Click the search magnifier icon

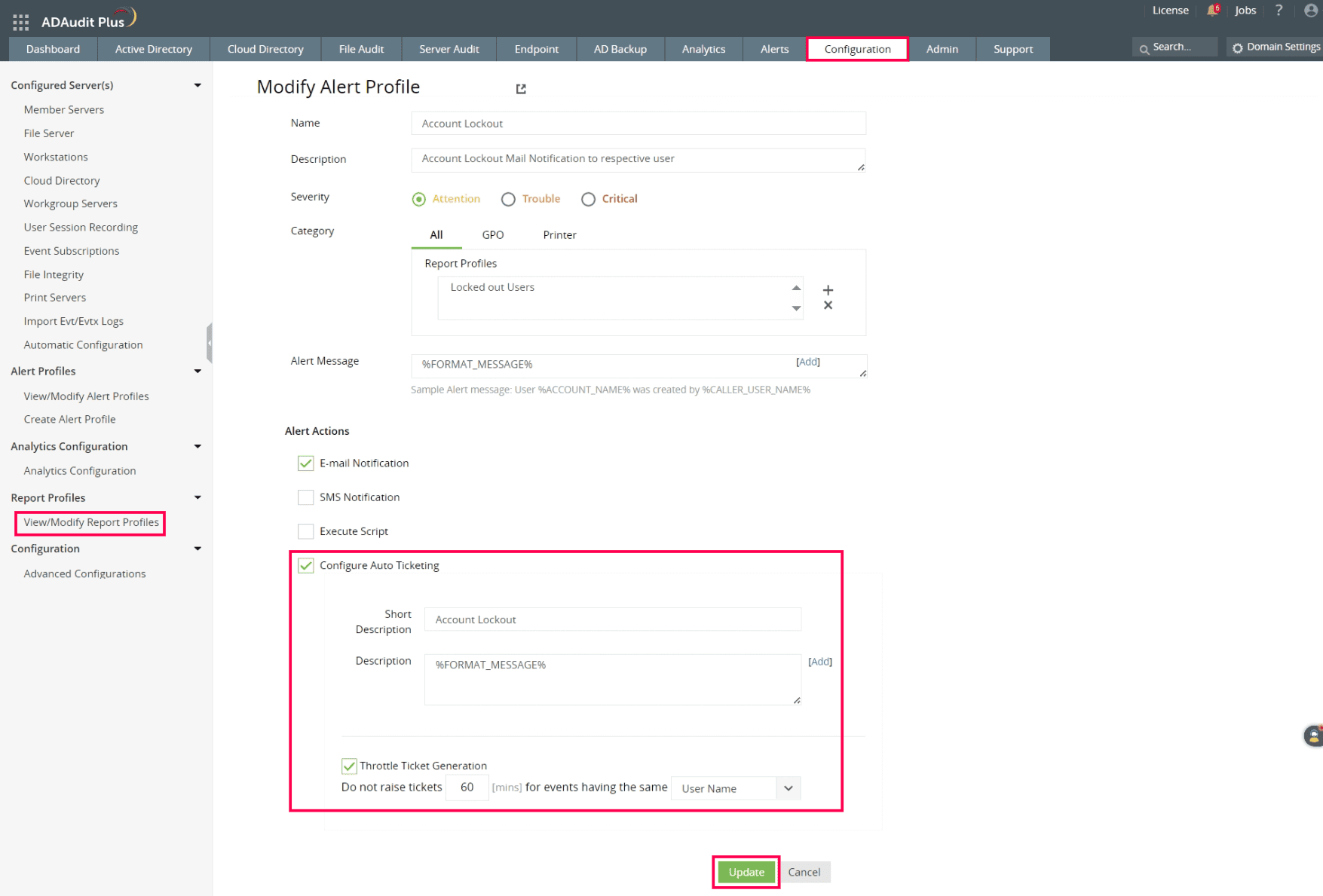pos(1144,49)
